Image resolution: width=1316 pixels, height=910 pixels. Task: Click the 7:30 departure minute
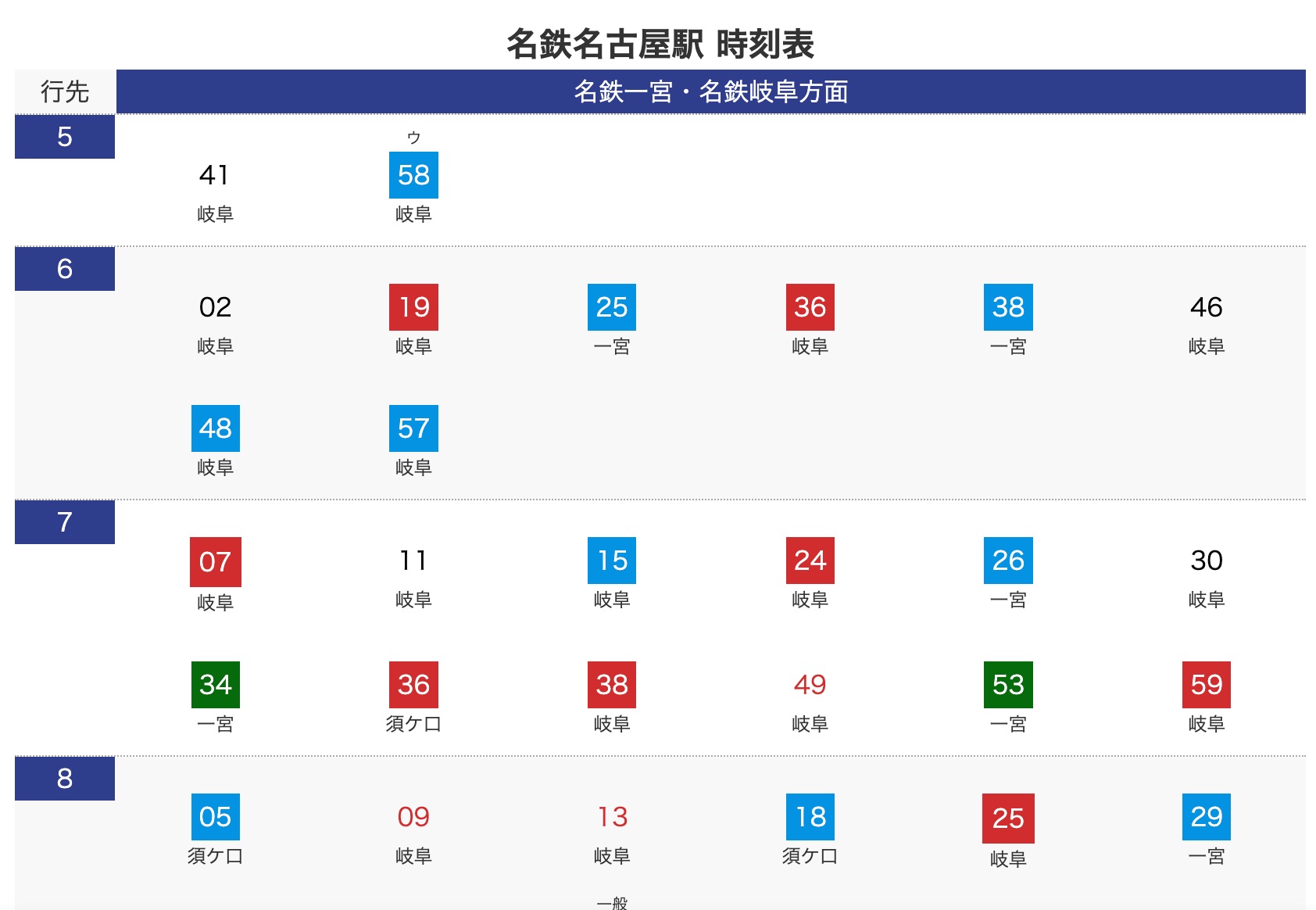click(x=1207, y=561)
